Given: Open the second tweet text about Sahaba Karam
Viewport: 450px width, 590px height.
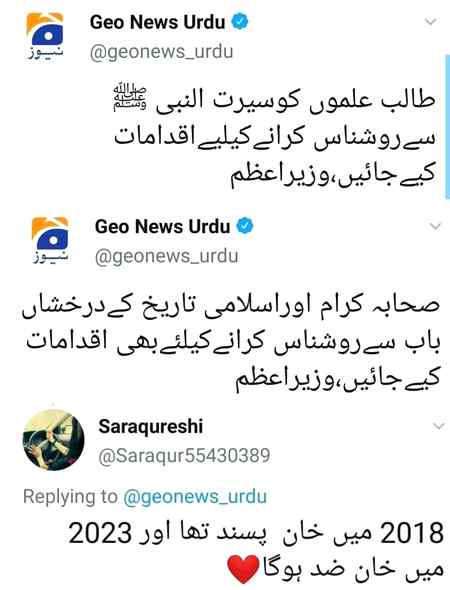Looking at the screenshot, I should pos(231,344).
